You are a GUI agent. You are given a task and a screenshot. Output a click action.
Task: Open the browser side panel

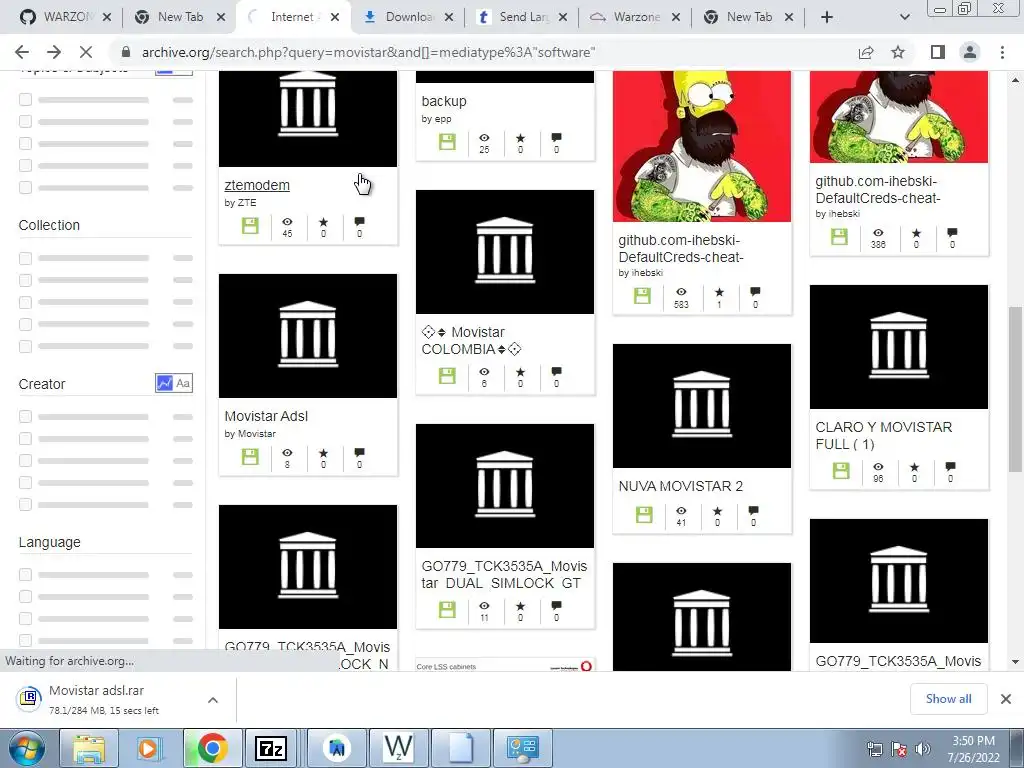click(x=938, y=52)
